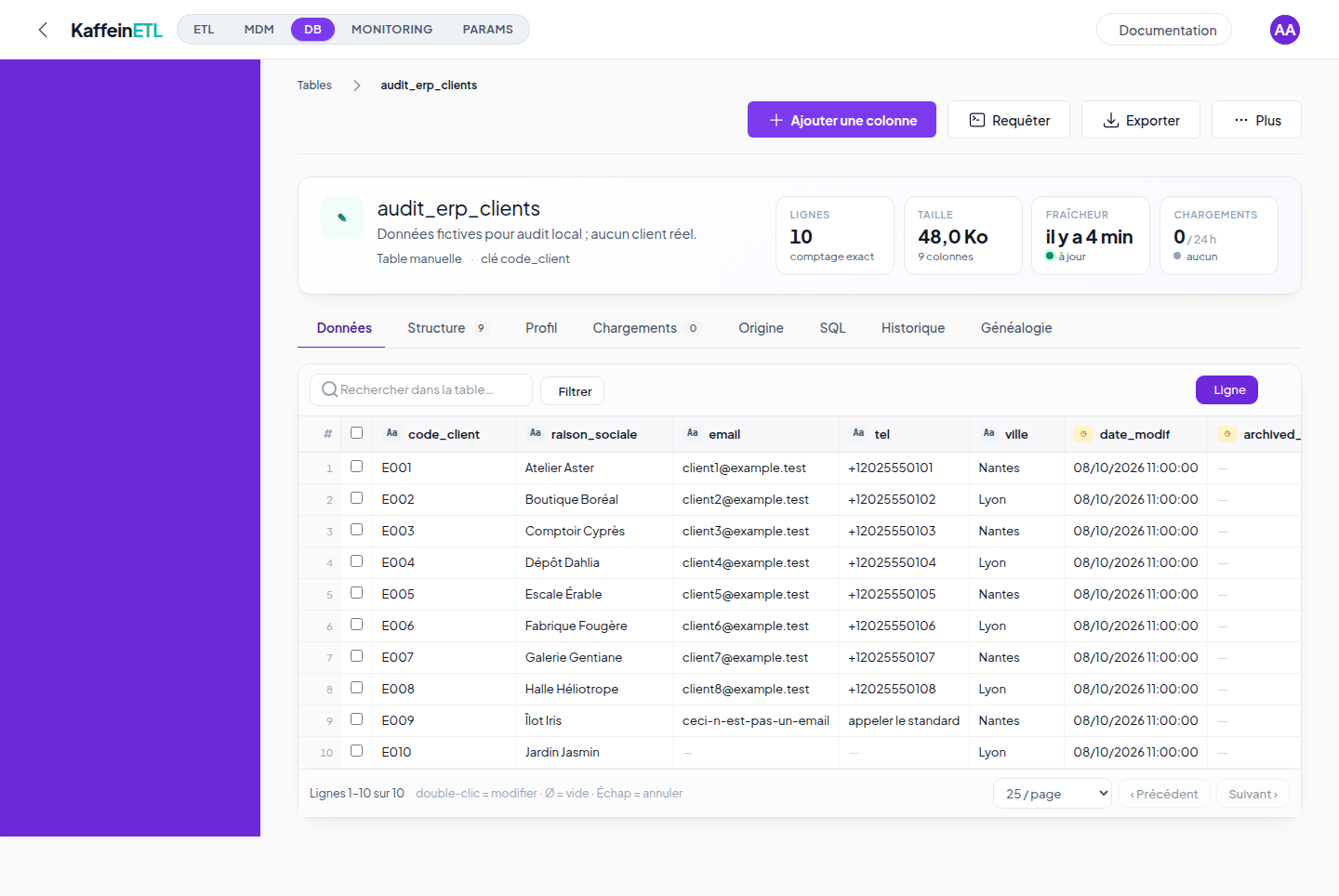Screen dimensions: 1339x896
Task: Click the text type icon of ville column
Action: 988,433
